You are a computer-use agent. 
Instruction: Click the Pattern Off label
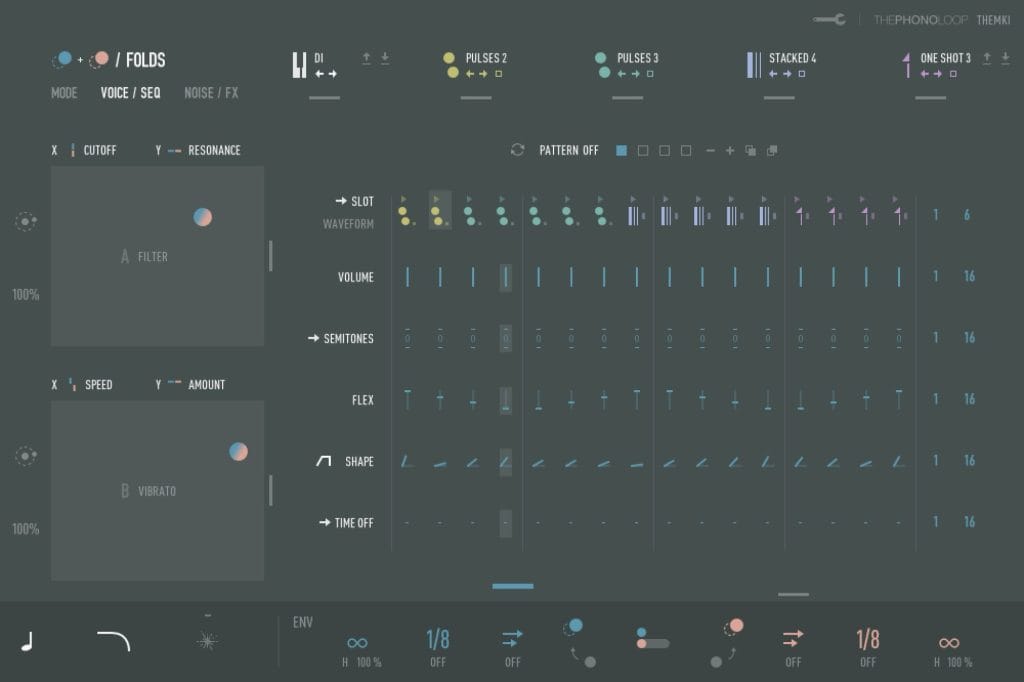click(569, 150)
